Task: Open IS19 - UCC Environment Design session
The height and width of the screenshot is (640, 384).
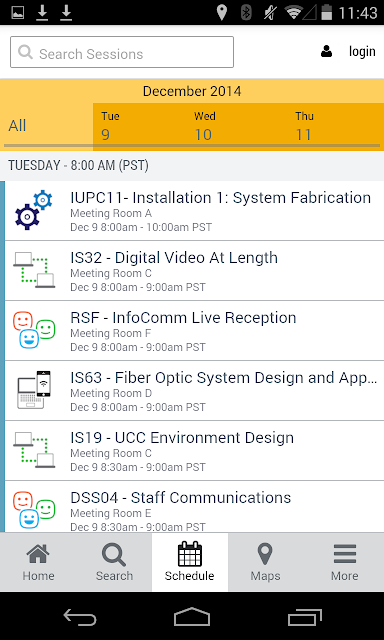Action: 194,451
